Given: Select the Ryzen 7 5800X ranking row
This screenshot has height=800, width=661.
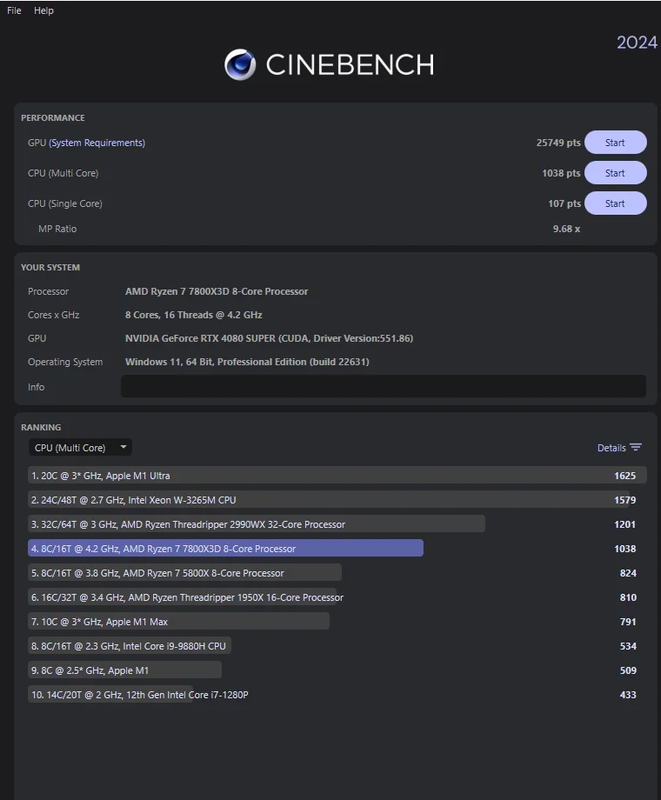Looking at the screenshot, I should [337, 573].
